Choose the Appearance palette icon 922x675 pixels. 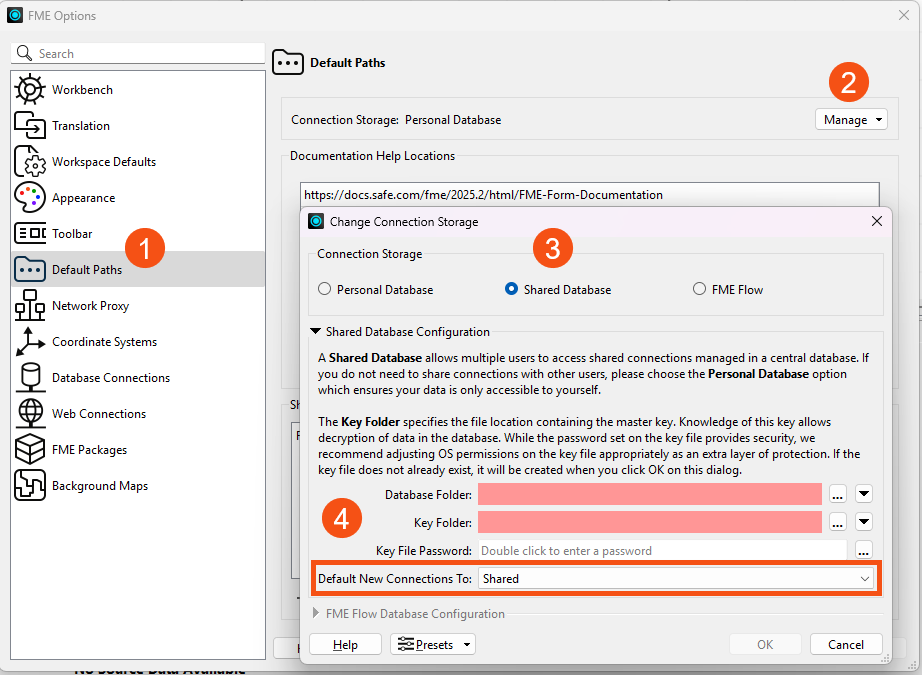[29, 198]
